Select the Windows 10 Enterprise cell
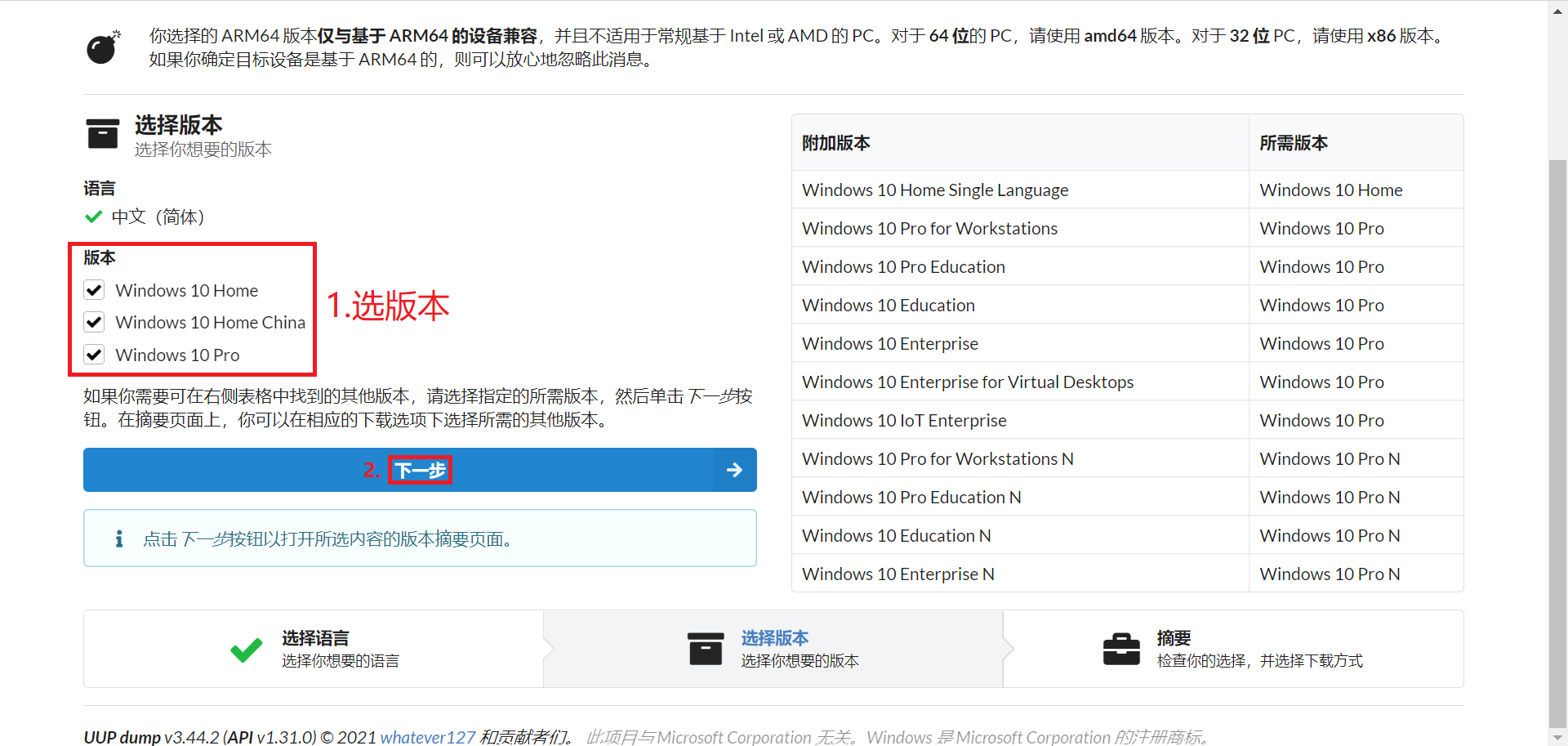The width and height of the screenshot is (1568, 746). click(x=1020, y=343)
